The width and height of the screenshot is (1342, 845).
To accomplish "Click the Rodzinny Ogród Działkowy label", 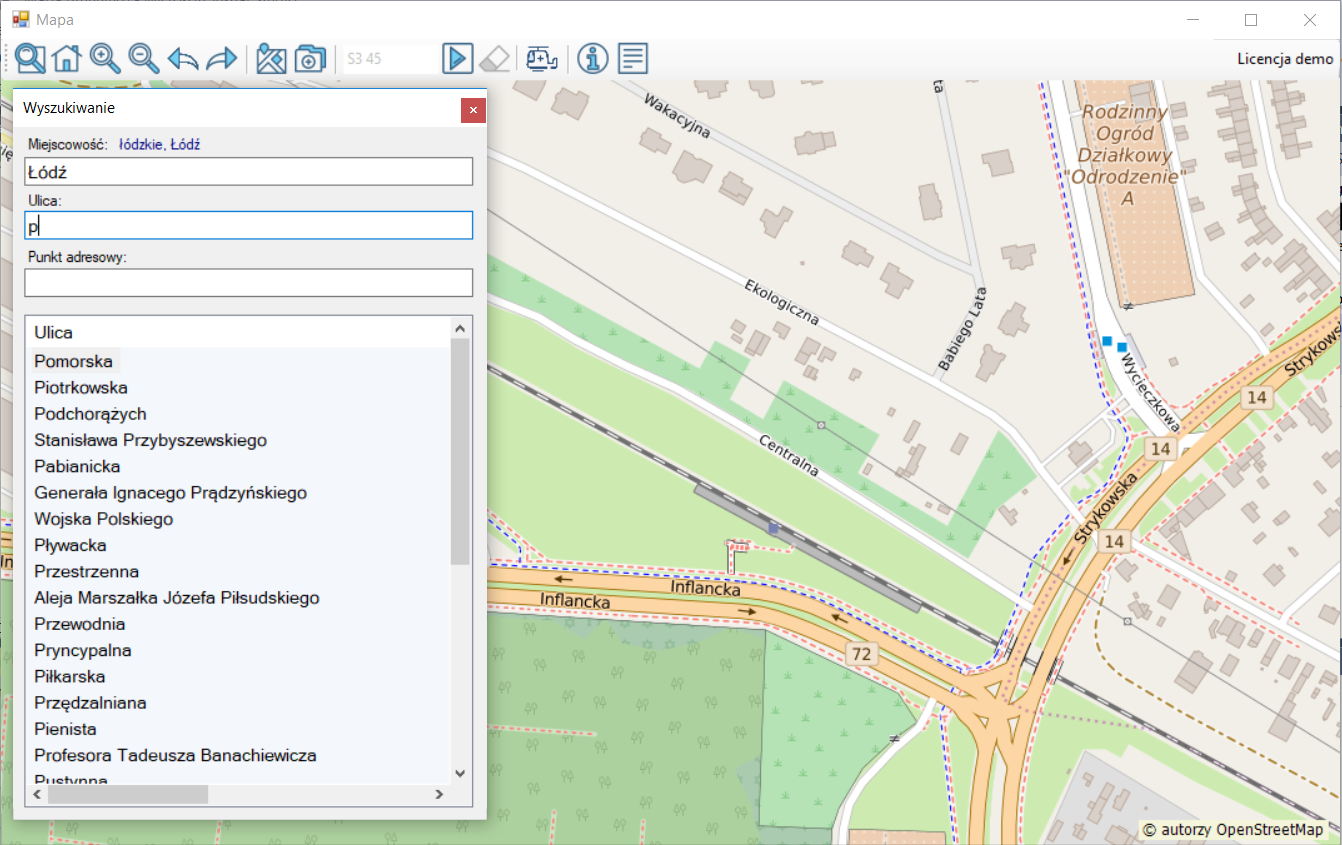I will (x=1129, y=155).
